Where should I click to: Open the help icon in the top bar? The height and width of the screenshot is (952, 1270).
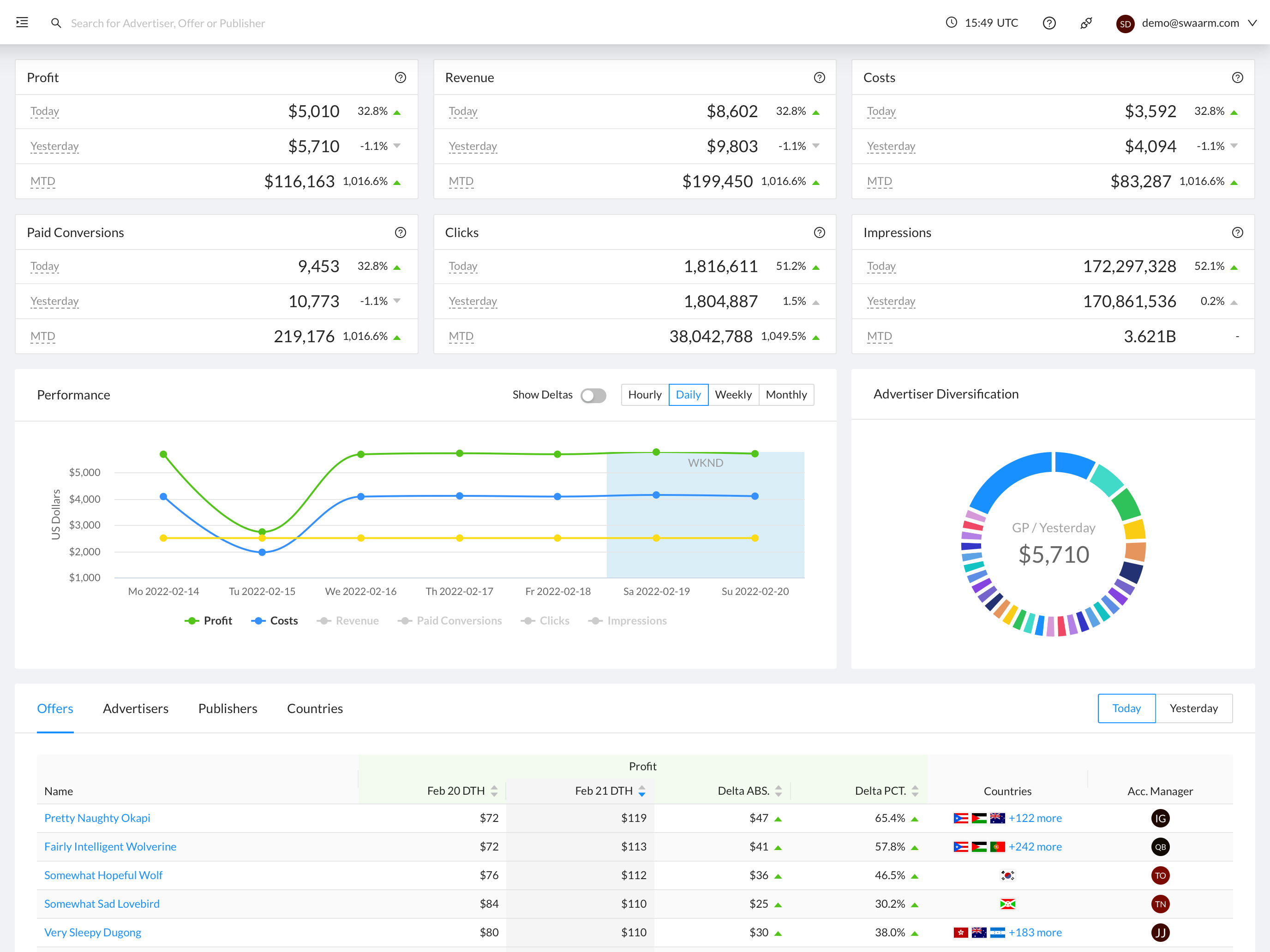pyautogui.click(x=1049, y=23)
